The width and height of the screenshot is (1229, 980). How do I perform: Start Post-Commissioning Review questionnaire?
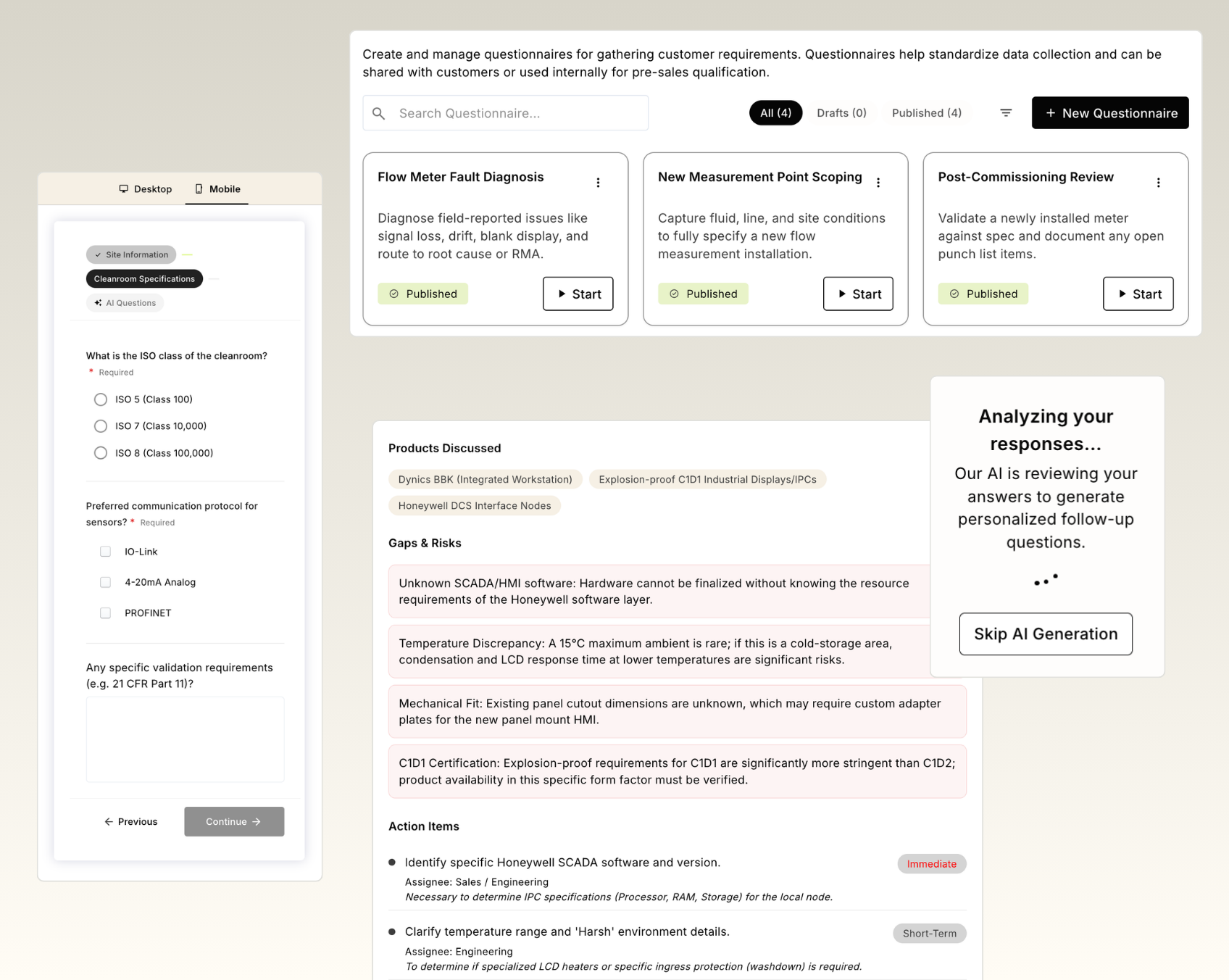tap(1138, 294)
